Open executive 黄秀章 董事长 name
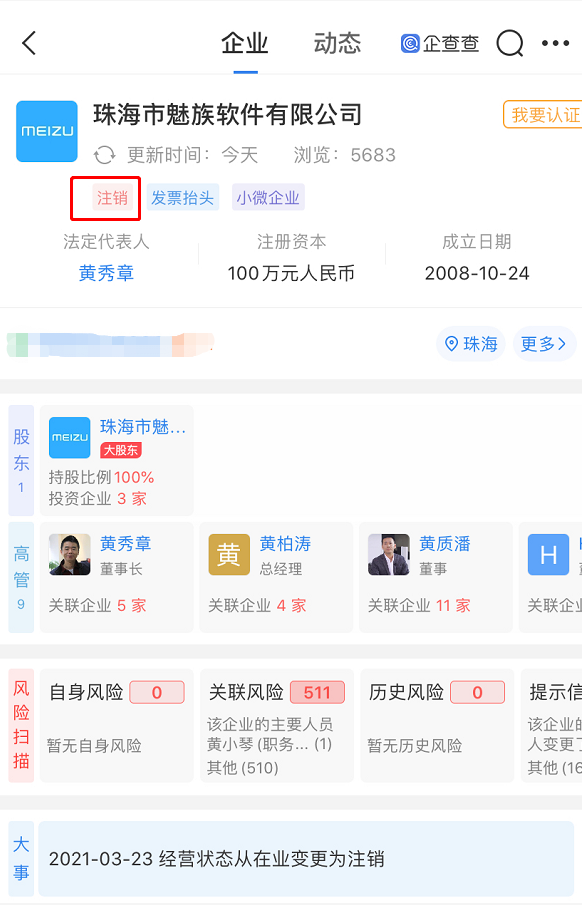The height and width of the screenshot is (905, 582). pyautogui.click(x=125, y=544)
